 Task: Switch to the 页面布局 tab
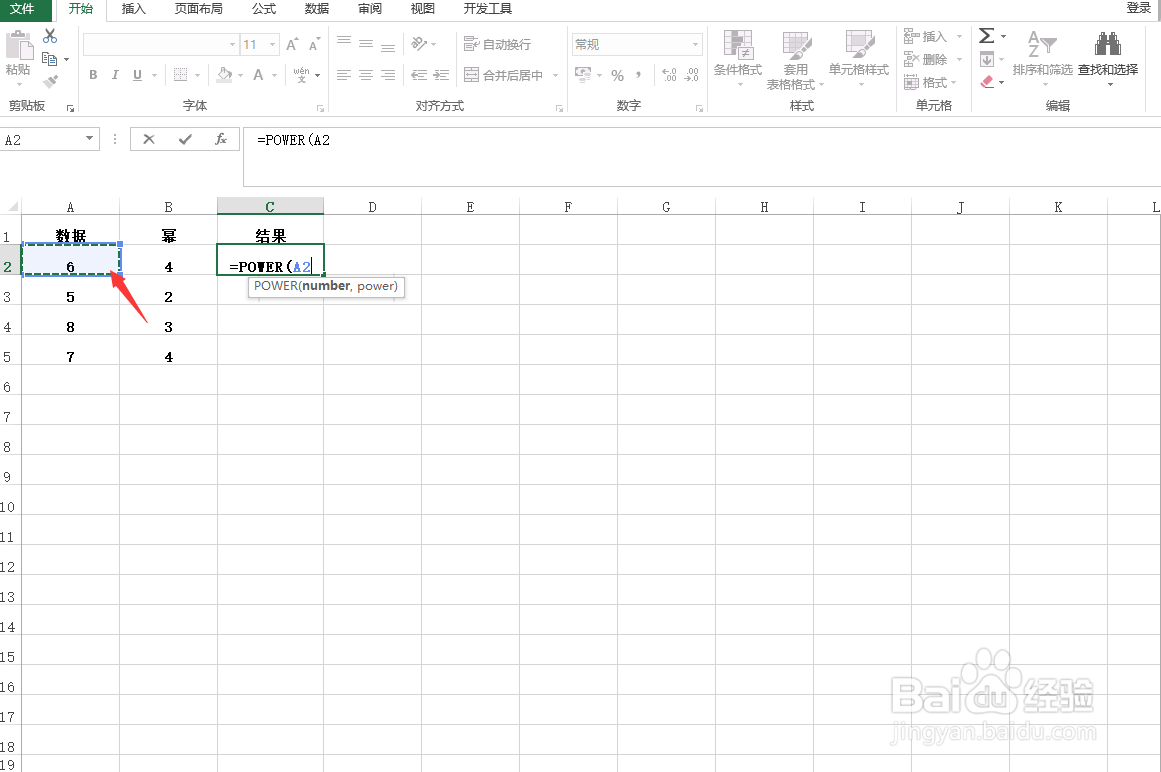pyautogui.click(x=198, y=9)
